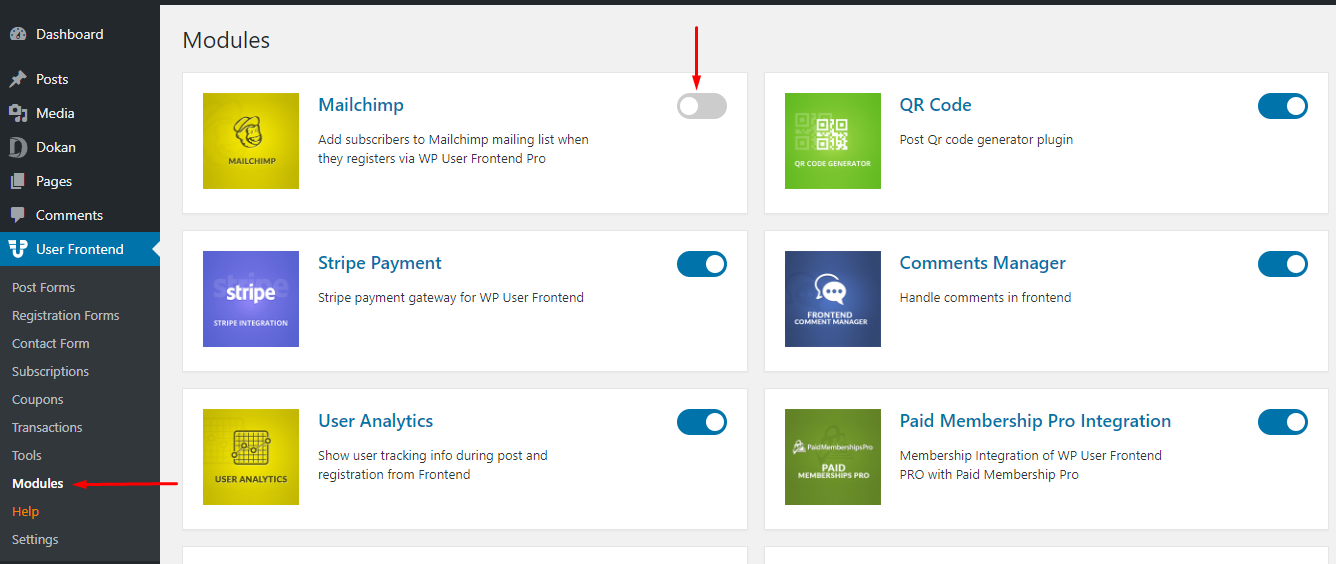The width and height of the screenshot is (1336, 564).
Task: Open the Tools submenu
Action: (27, 455)
